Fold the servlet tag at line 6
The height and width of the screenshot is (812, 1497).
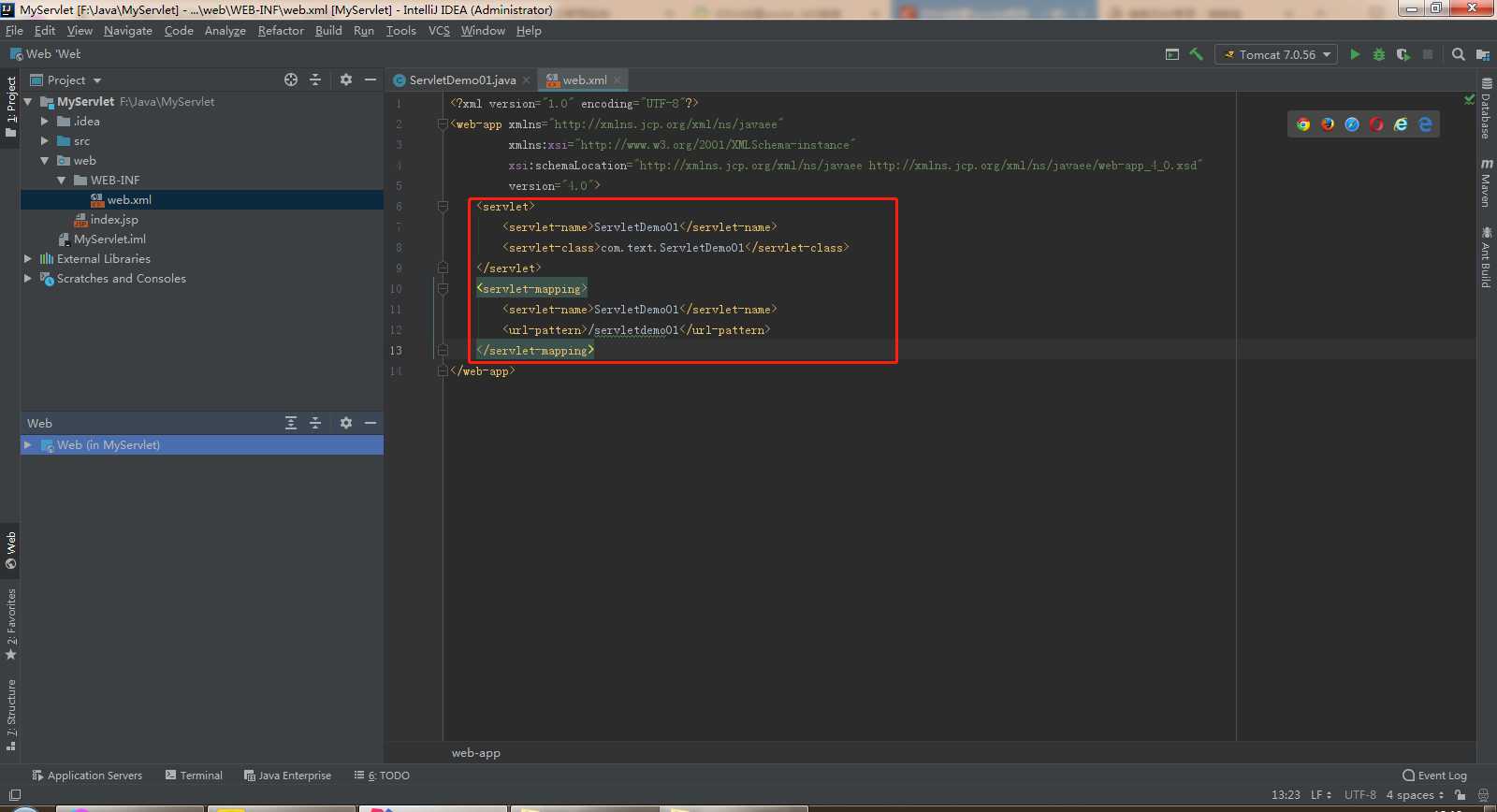click(x=443, y=207)
